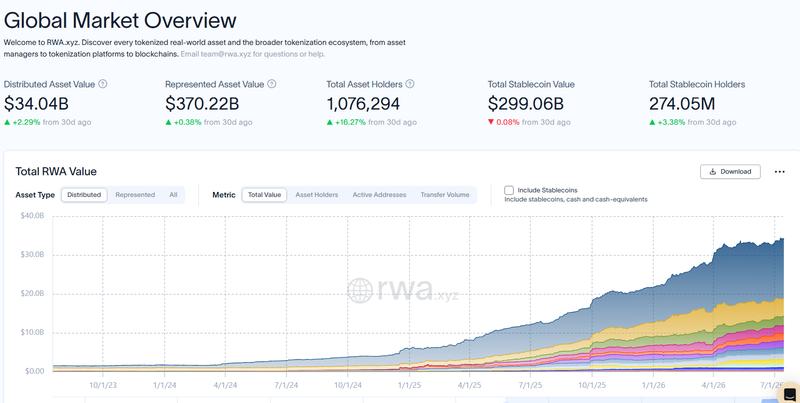Image resolution: width=800 pixels, height=403 pixels.
Task: Select the Total Value metric
Action: pyautogui.click(x=264, y=195)
